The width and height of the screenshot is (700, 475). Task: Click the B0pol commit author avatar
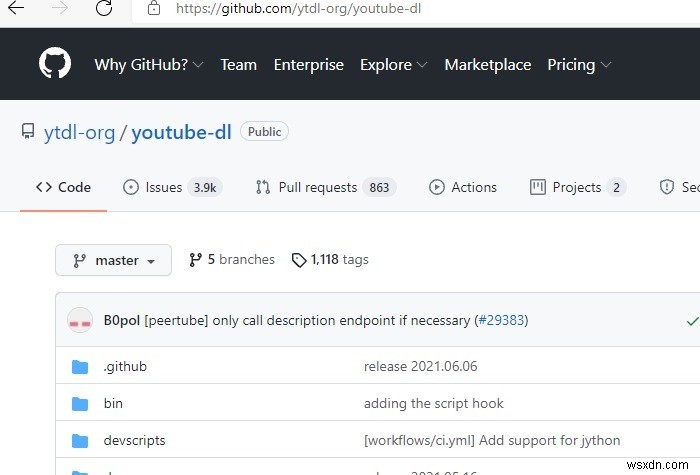pyautogui.click(x=80, y=321)
